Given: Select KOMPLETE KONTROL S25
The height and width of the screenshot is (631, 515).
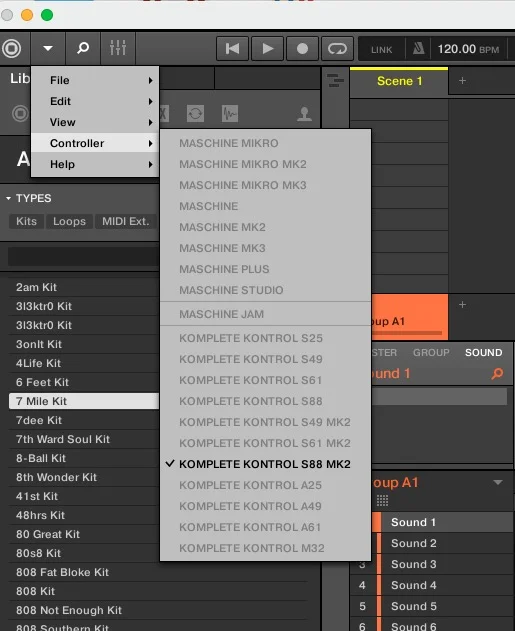Looking at the screenshot, I should 266,338.
